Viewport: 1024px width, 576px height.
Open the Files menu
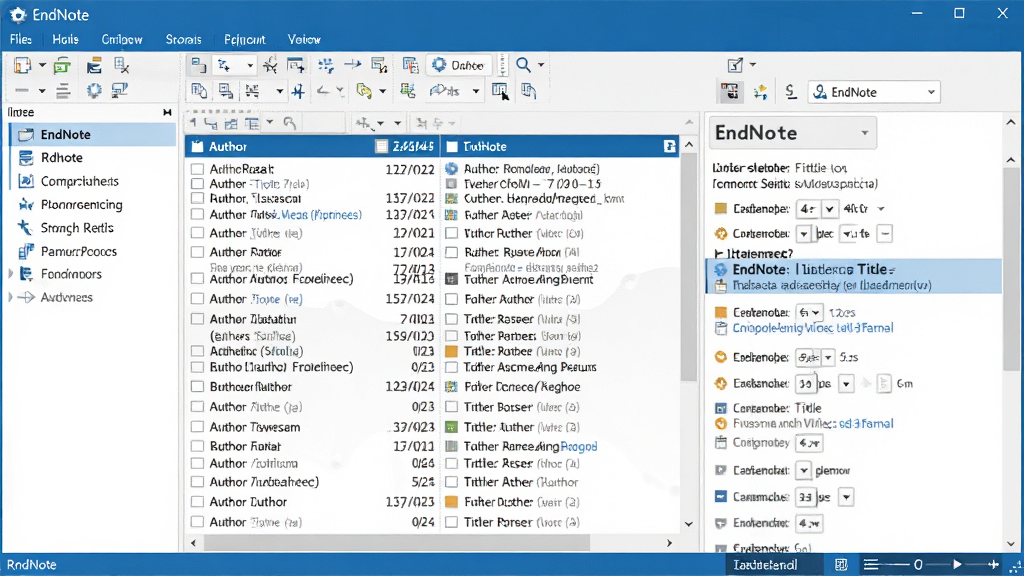pyautogui.click(x=21, y=39)
